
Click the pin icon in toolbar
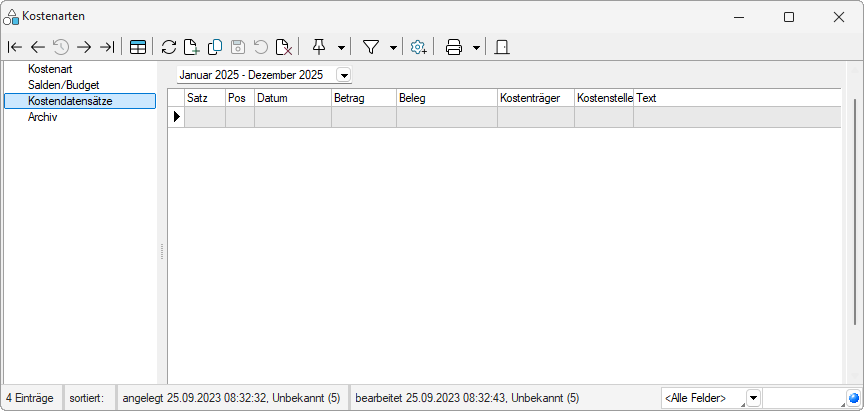[319, 47]
